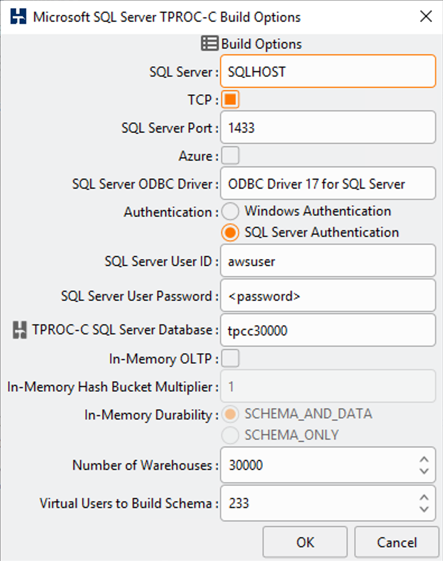Decrease Virtual Users to Build Schema
The image size is (443, 561).
(x=424, y=509)
